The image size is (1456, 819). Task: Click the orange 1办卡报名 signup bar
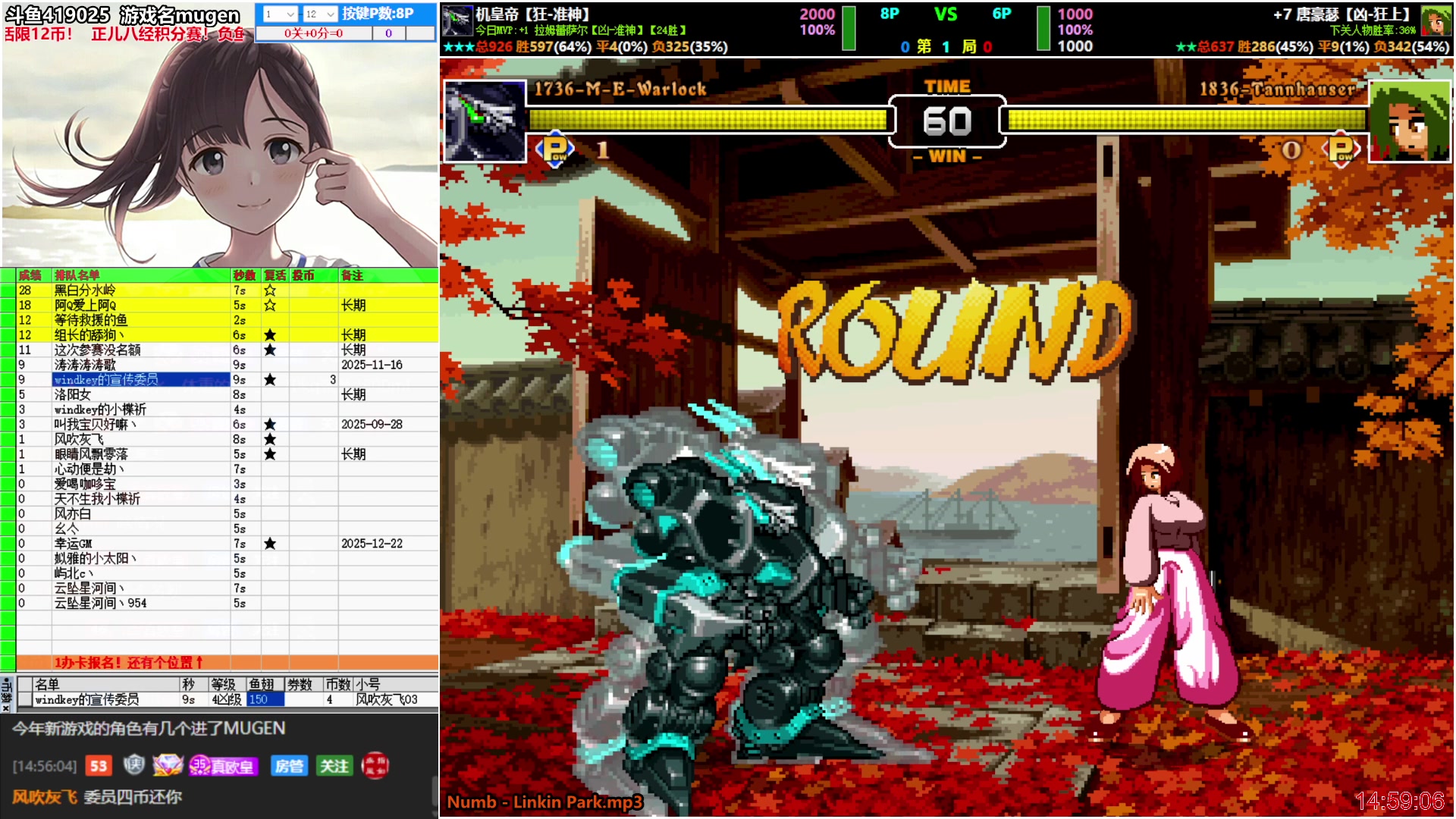click(227, 663)
